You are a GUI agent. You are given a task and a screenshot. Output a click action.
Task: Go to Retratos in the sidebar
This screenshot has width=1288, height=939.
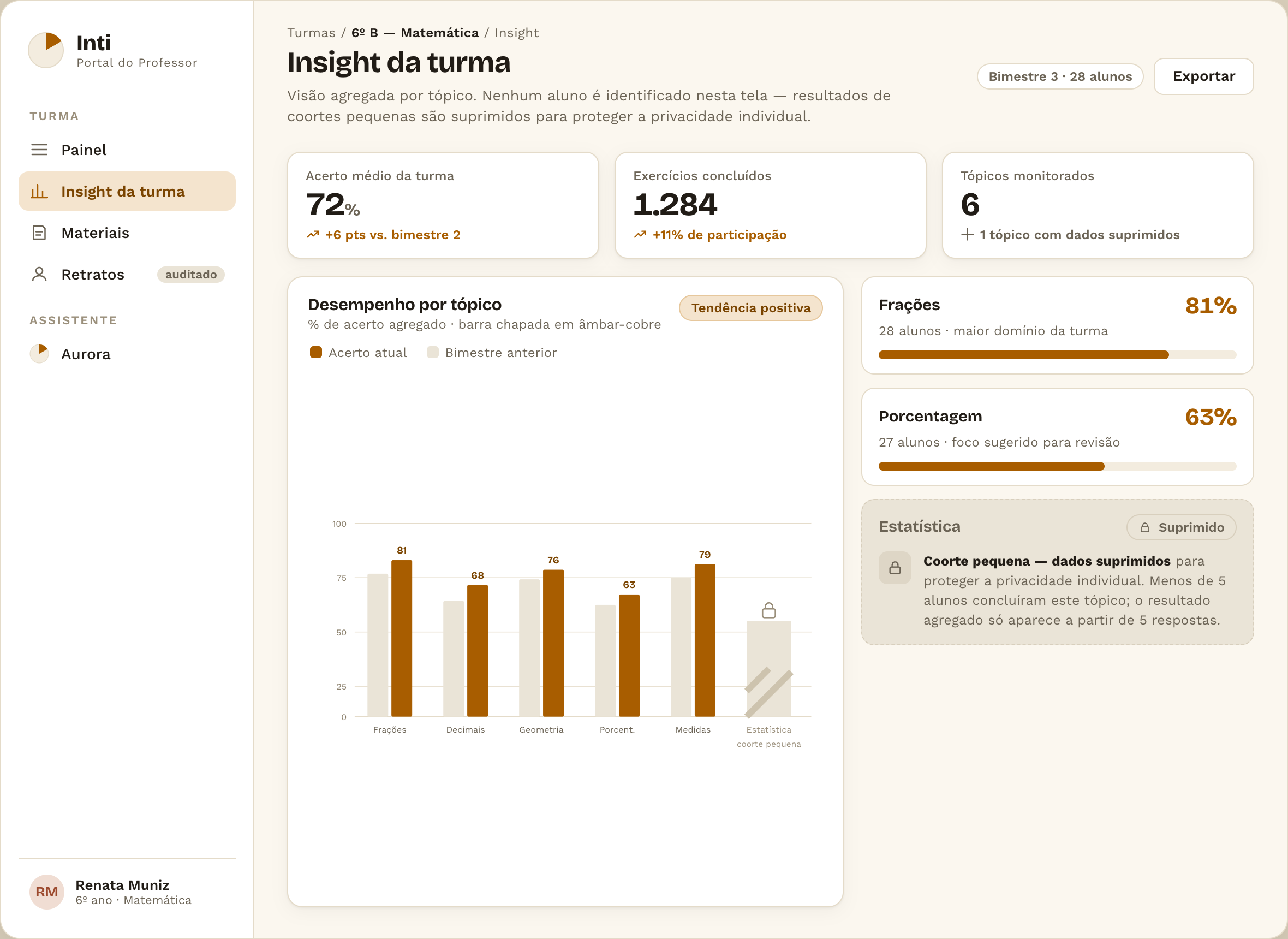click(x=127, y=274)
